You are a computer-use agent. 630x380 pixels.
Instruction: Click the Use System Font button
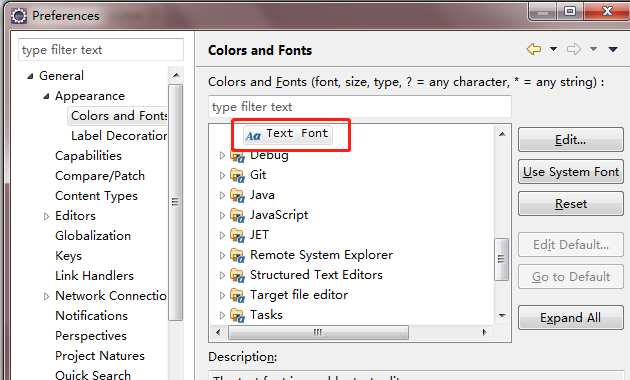(571, 172)
